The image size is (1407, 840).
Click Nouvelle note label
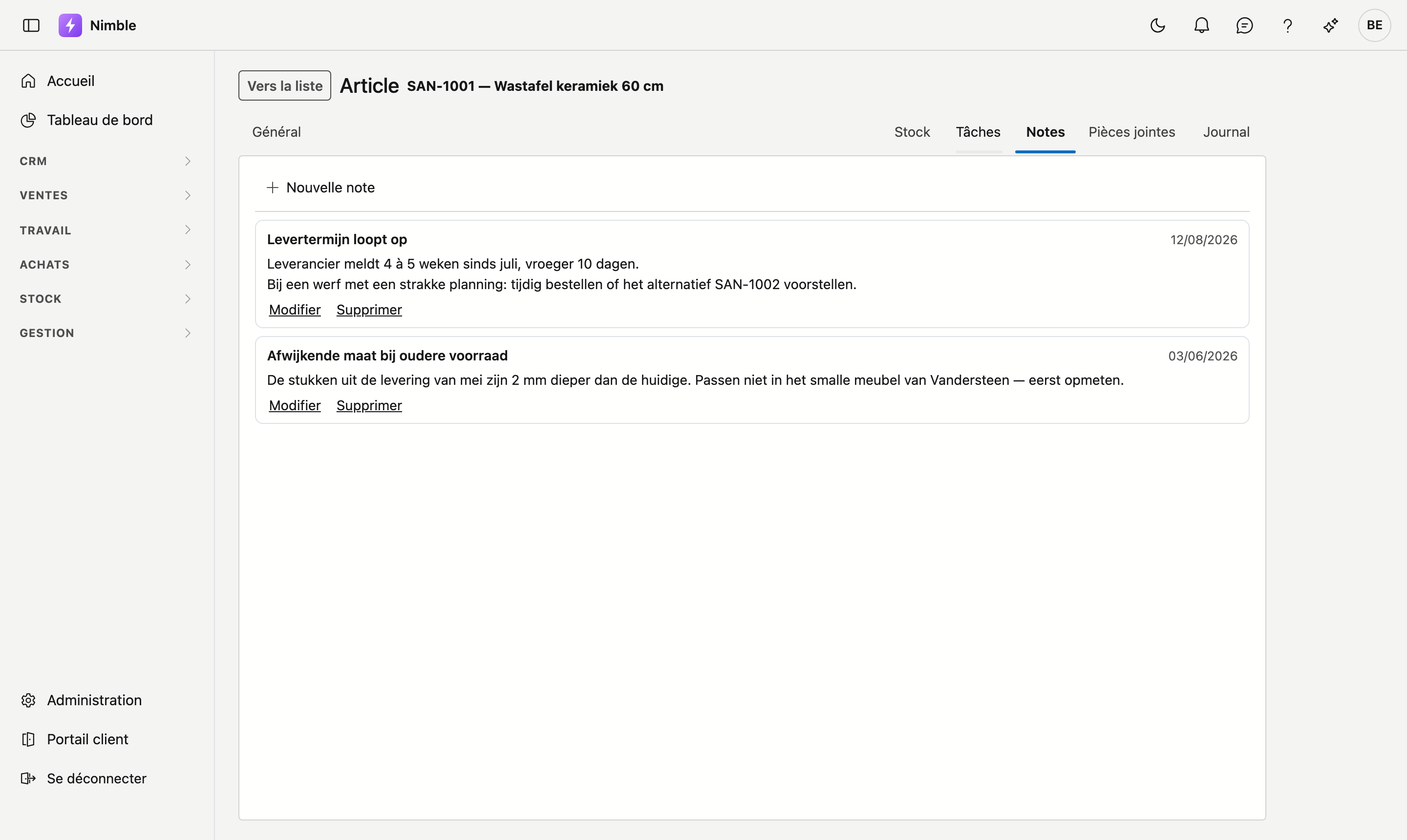point(331,188)
